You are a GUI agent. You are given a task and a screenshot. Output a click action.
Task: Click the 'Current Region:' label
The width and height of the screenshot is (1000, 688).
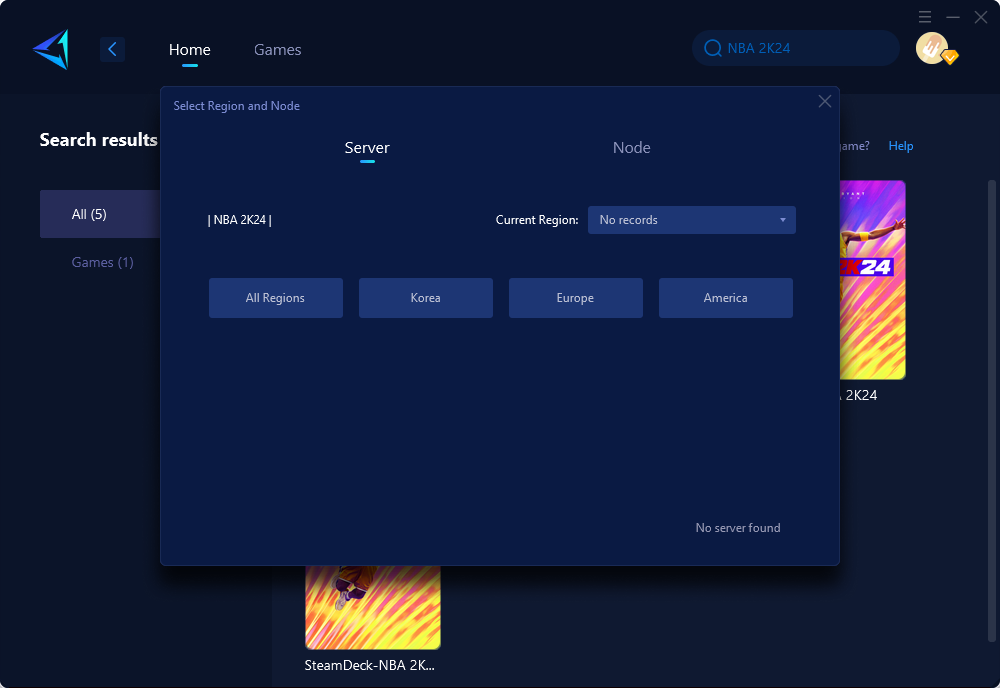[x=537, y=220]
